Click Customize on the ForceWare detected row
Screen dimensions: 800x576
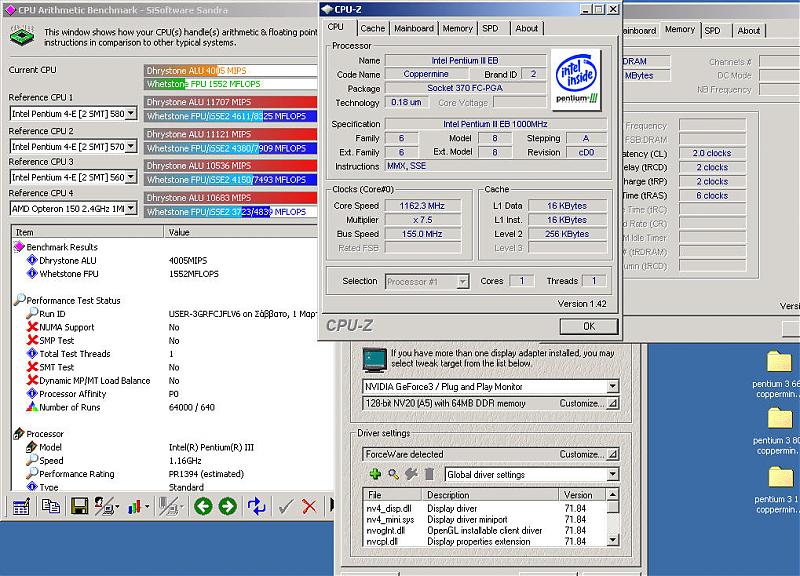[x=588, y=454]
